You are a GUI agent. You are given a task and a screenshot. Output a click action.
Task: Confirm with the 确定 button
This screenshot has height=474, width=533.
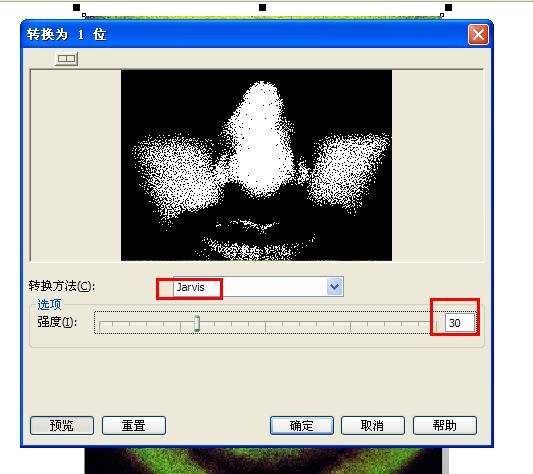302,425
